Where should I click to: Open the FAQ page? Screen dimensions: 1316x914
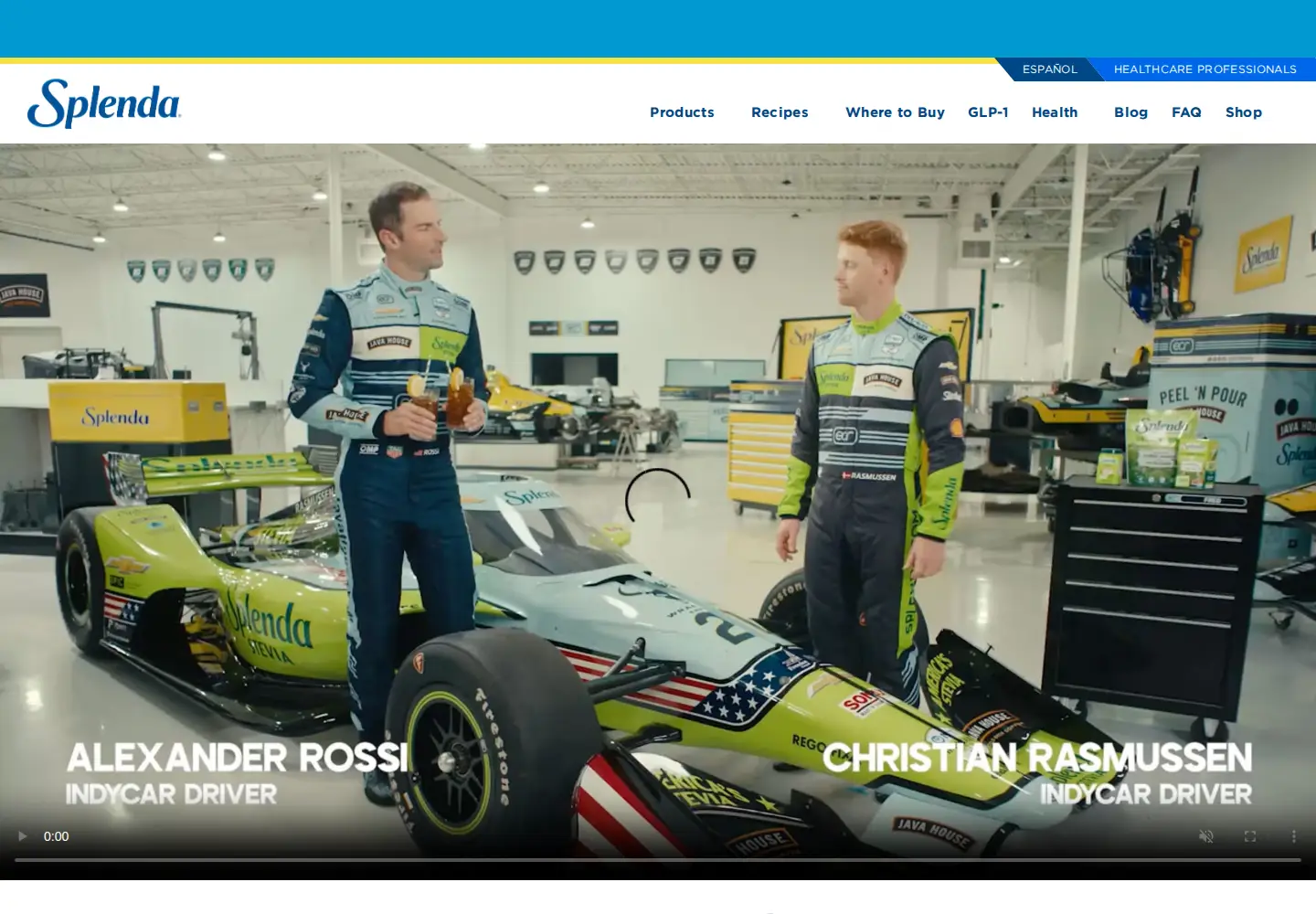[1186, 112]
